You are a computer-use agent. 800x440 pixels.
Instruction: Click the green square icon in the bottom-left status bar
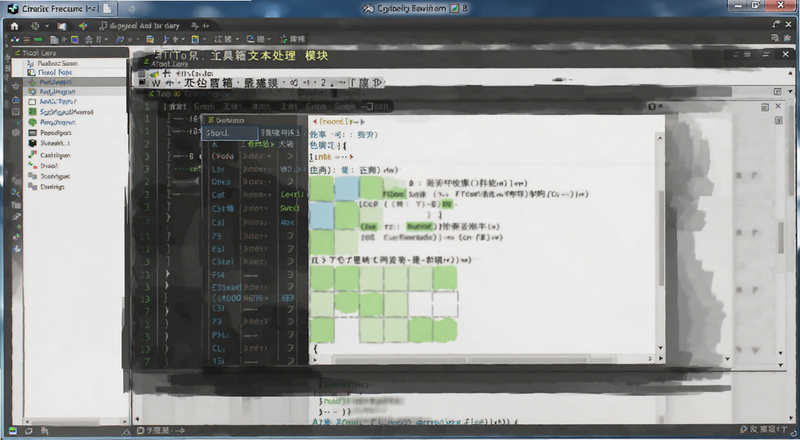[x=13, y=431]
